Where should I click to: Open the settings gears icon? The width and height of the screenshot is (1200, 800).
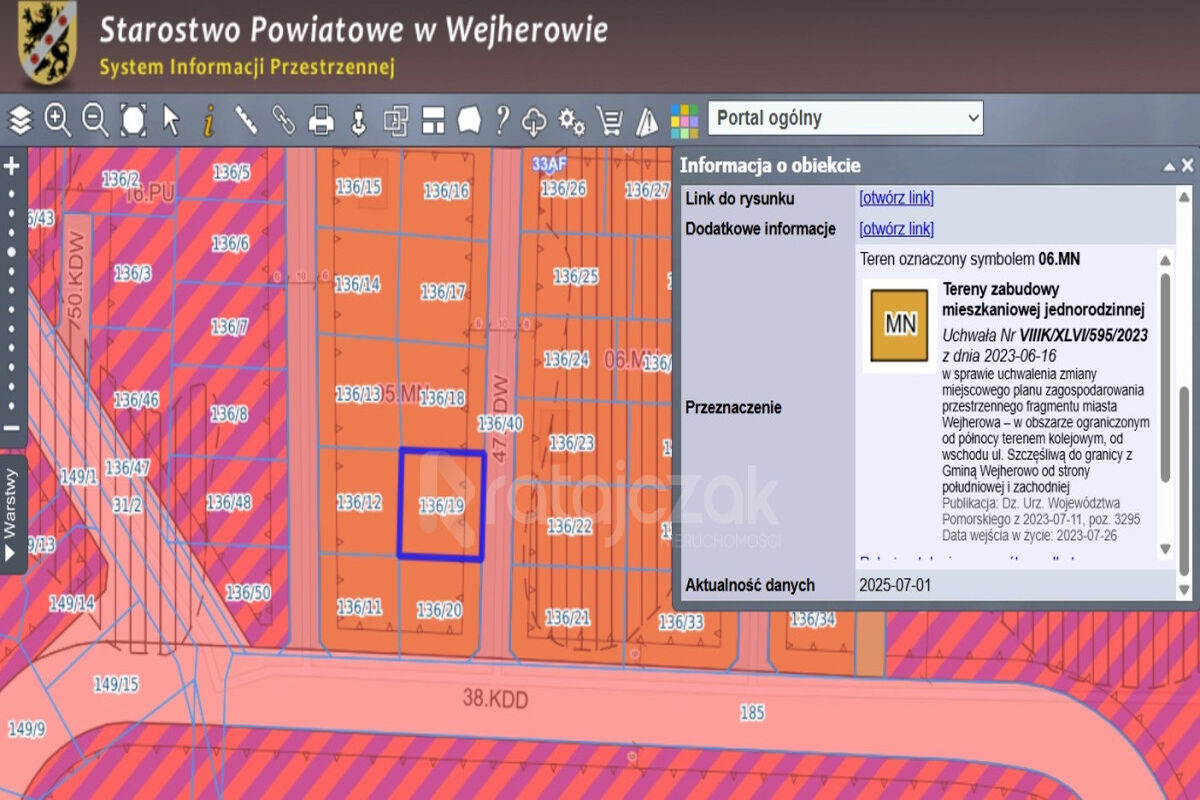pos(572,121)
